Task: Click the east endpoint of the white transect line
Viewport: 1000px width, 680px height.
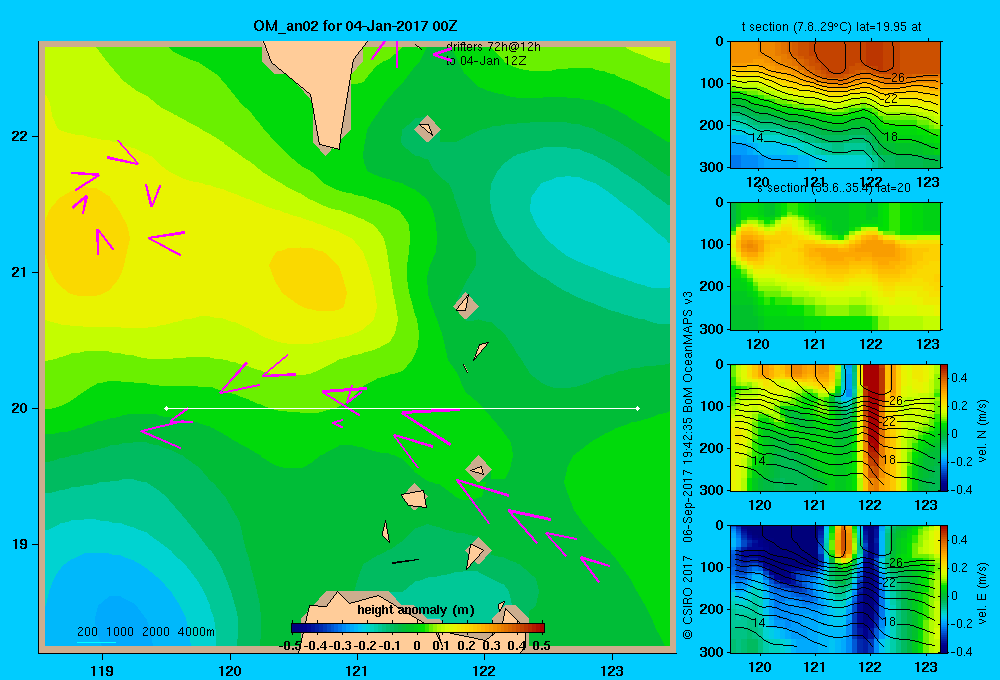Action: (638, 408)
